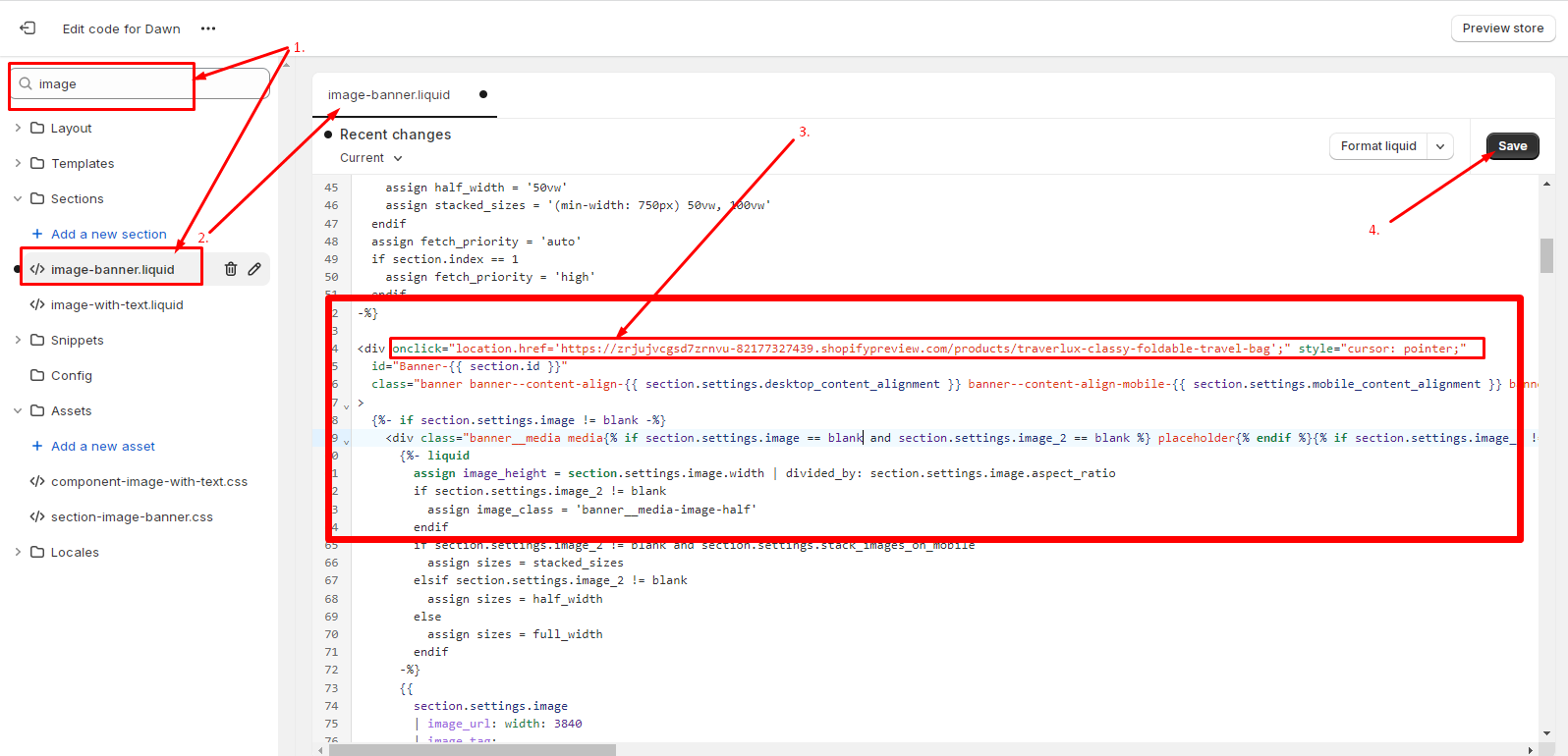Select the image-banner.liquid editor tab
The image size is (1568, 756).
tap(389, 95)
